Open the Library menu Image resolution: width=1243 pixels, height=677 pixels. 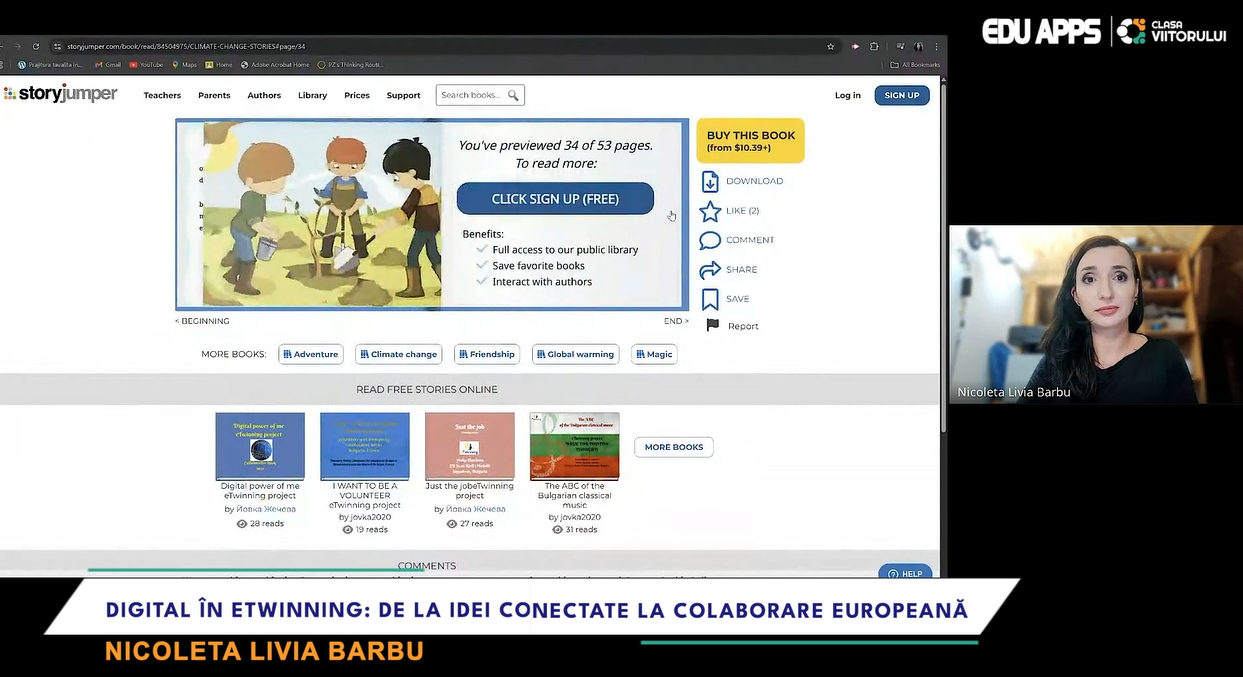[x=312, y=95]
